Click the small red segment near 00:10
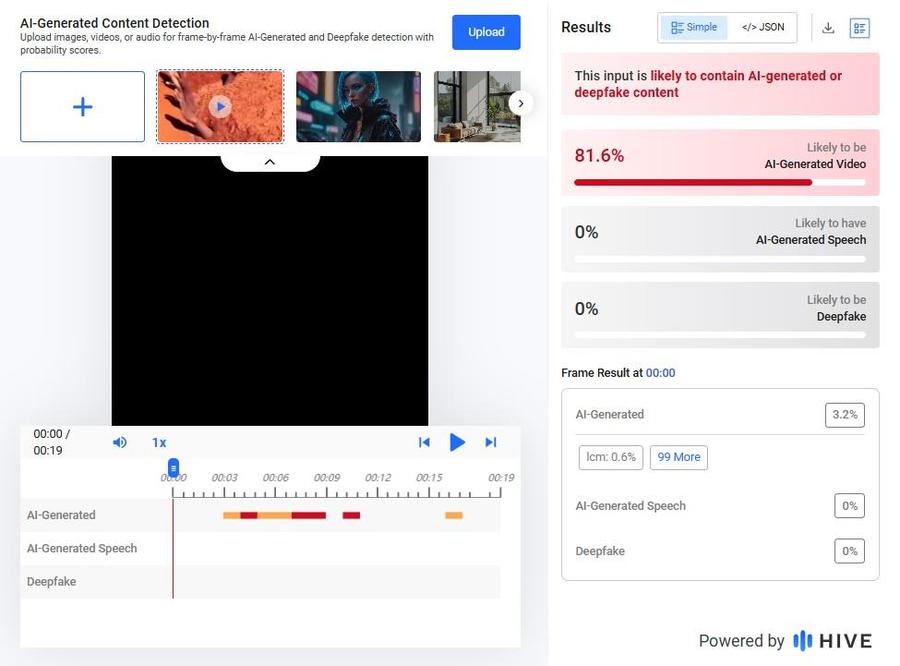This screenshot has width=900, height=666. coord(351,515)
